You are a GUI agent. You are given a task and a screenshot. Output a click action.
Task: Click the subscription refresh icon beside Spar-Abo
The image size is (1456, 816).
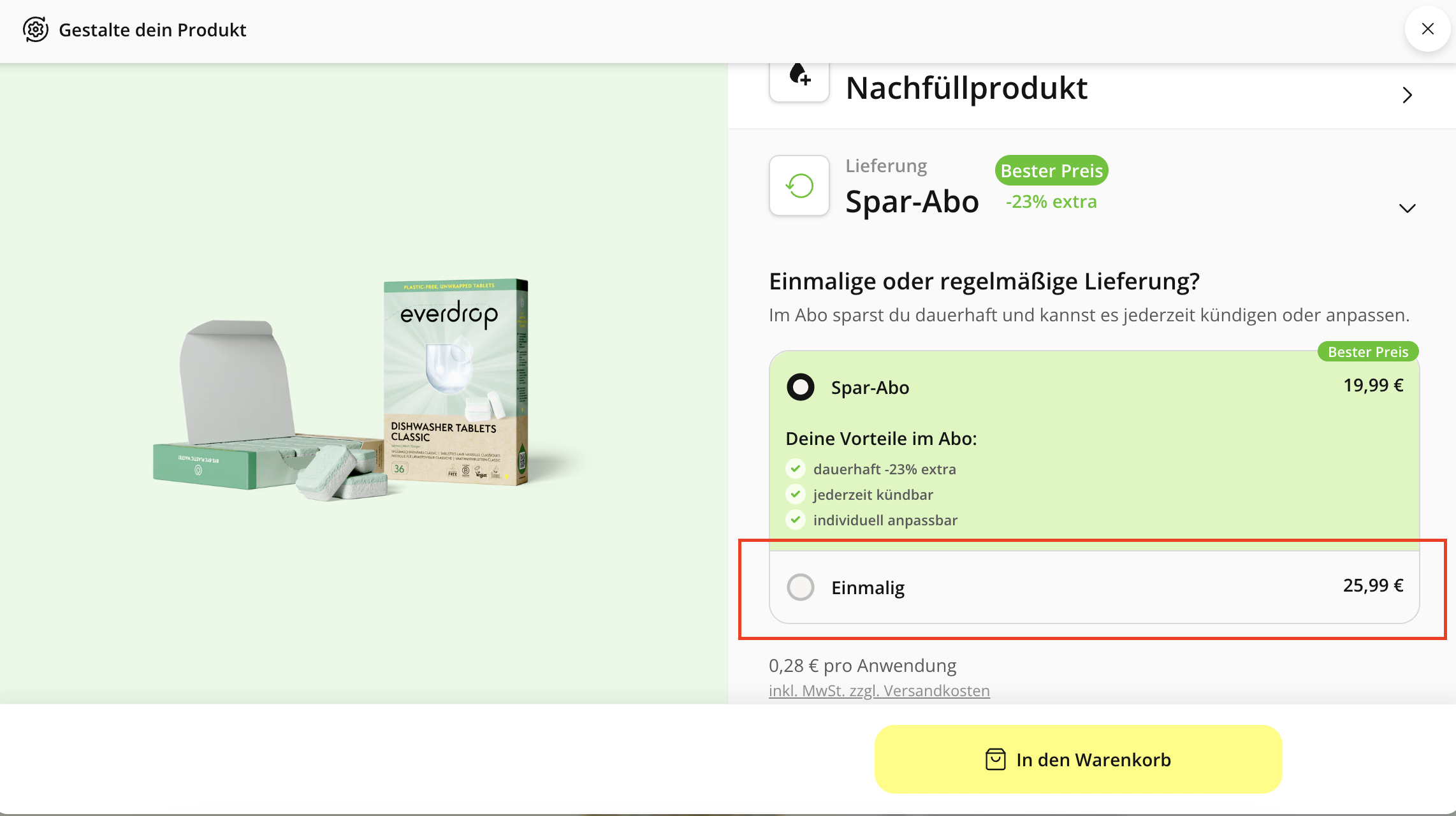(x=799, y=186)
